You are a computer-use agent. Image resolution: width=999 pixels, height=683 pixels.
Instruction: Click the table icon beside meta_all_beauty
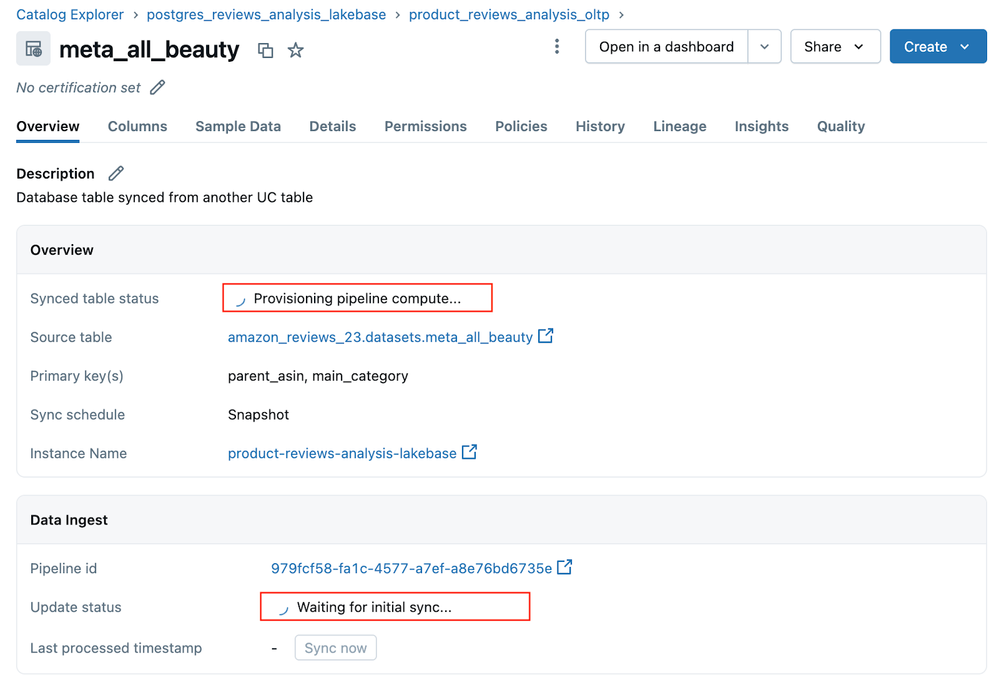click(x=34, y=49)
